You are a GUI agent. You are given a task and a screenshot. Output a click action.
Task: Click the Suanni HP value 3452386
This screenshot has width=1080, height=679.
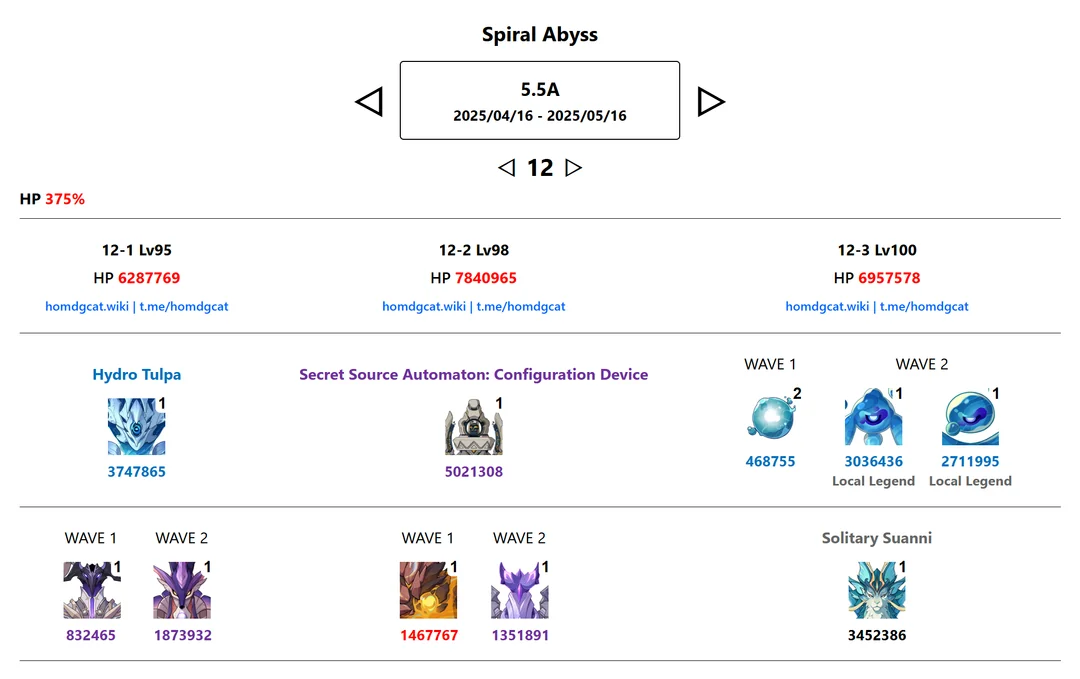877,636
